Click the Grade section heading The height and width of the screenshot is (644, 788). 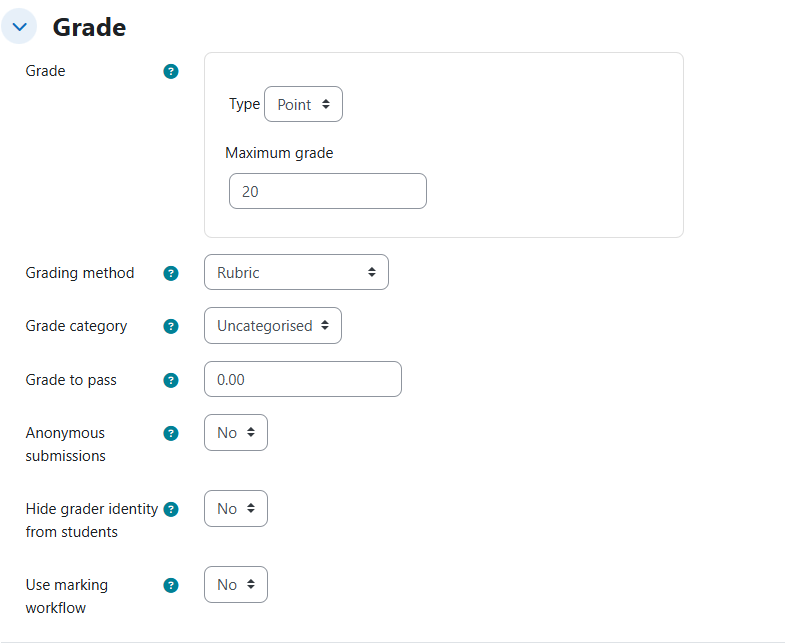tap(89, 27)
